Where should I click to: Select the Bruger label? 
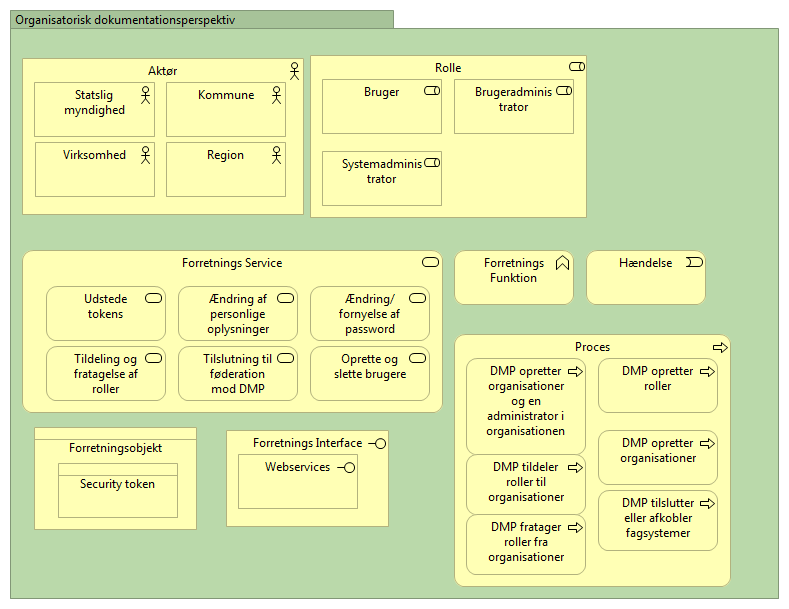(x=381, y=92)
